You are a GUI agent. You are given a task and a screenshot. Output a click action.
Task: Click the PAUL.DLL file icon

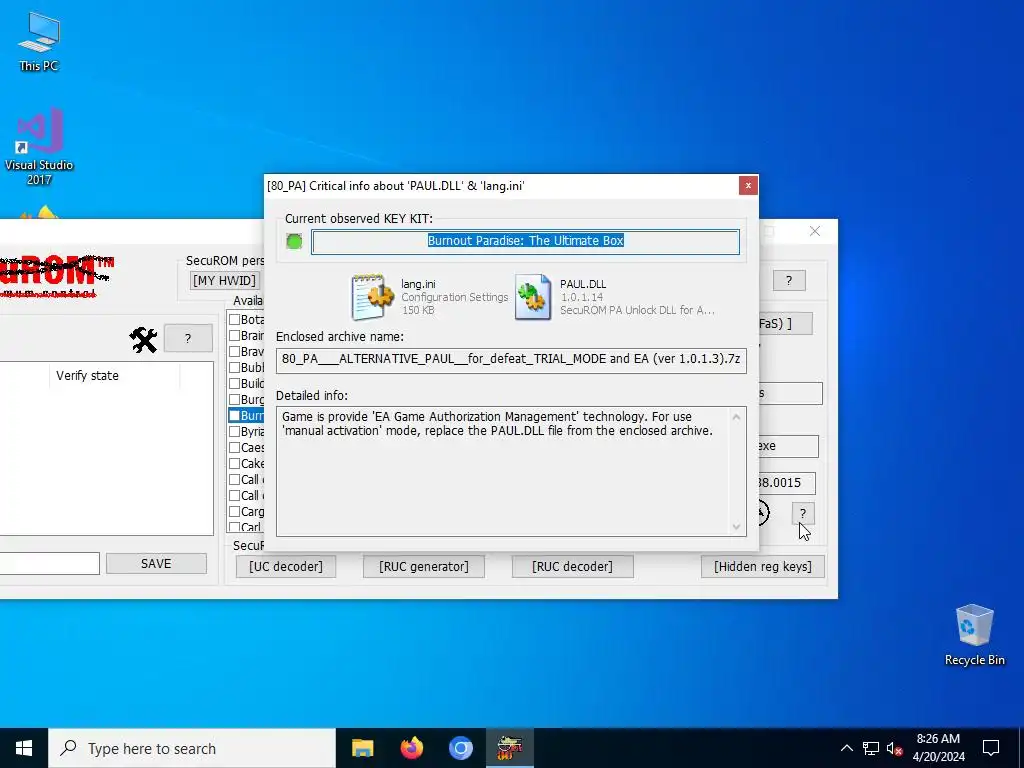click(x=532, y=297)
